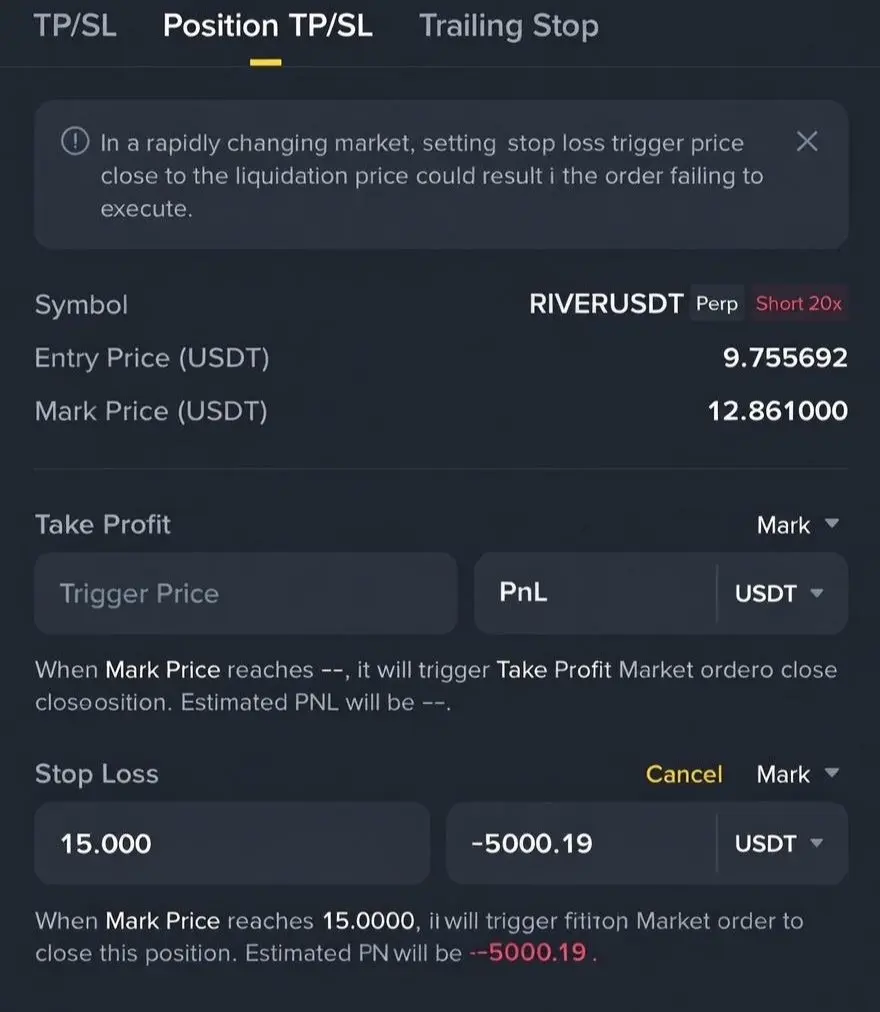Expand the Stop Loss Mark price-type dropdown
The width and height of the screenshot is (880, 1012).
pos(798,774)
